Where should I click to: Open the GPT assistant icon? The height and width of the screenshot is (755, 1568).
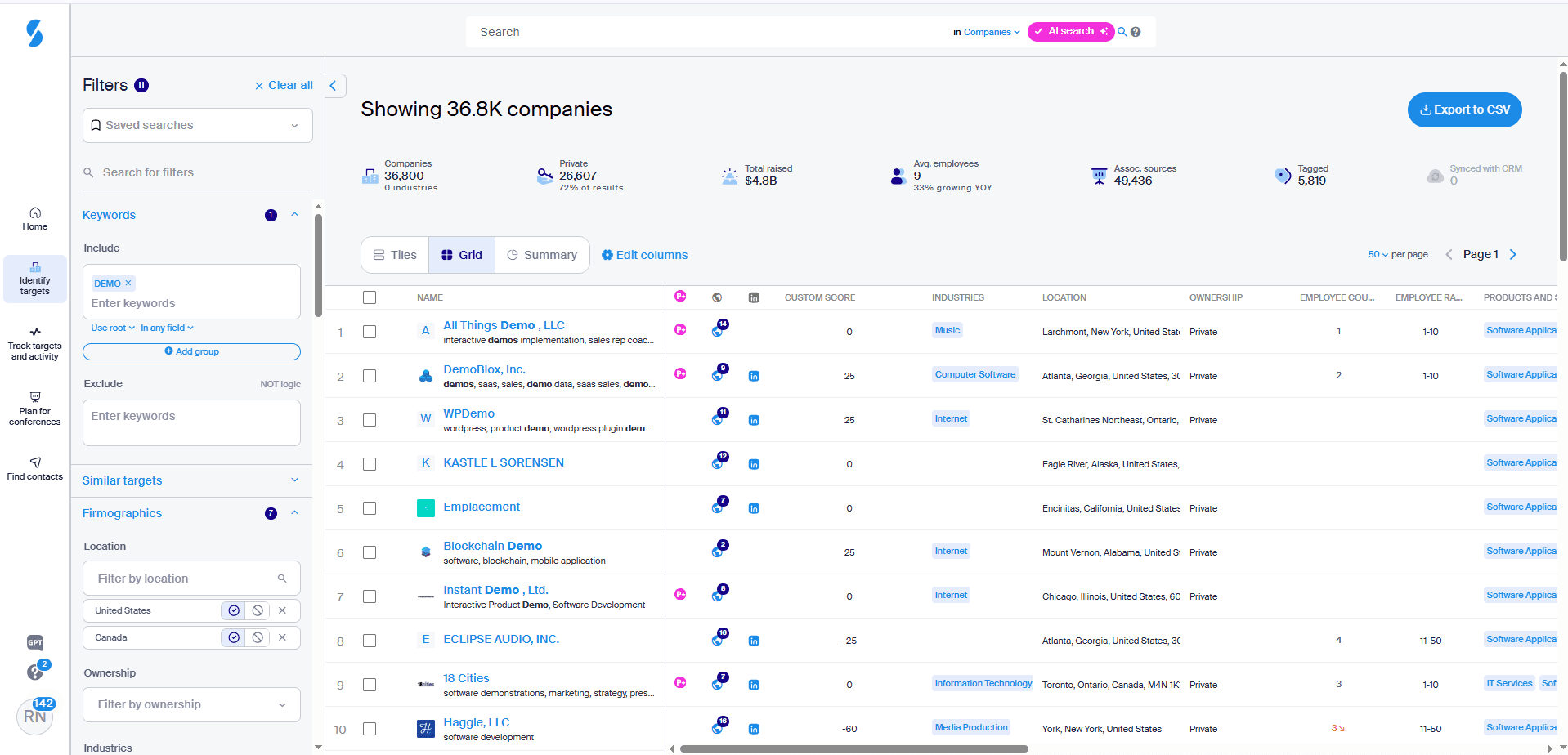point(35,642)
